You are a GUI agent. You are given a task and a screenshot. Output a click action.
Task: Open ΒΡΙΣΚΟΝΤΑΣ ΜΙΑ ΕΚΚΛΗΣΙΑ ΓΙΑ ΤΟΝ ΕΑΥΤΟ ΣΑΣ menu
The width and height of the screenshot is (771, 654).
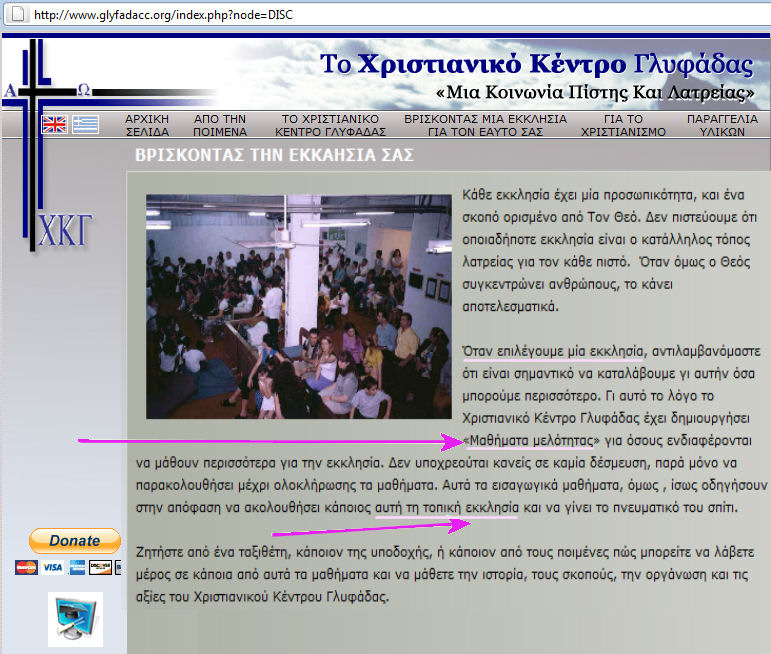(485, 125)
